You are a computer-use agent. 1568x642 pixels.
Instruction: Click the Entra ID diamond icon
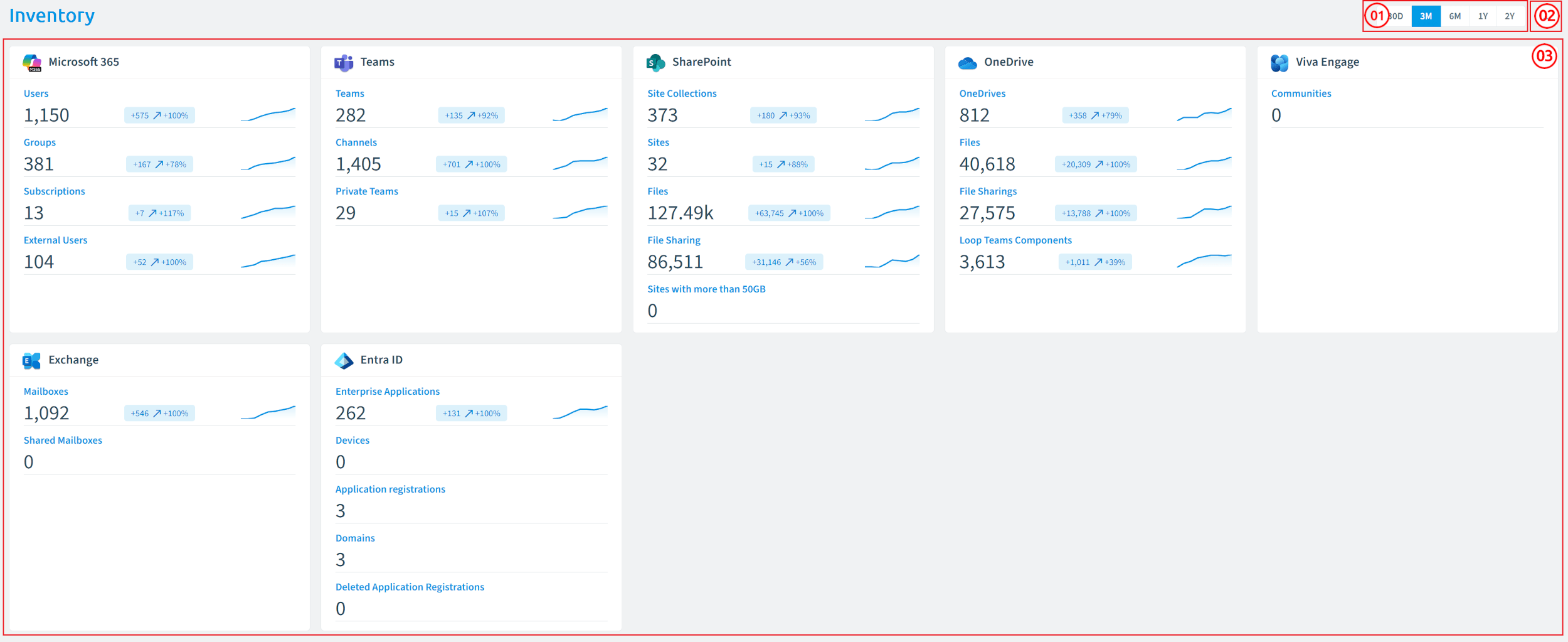click(x=344, y=361)
